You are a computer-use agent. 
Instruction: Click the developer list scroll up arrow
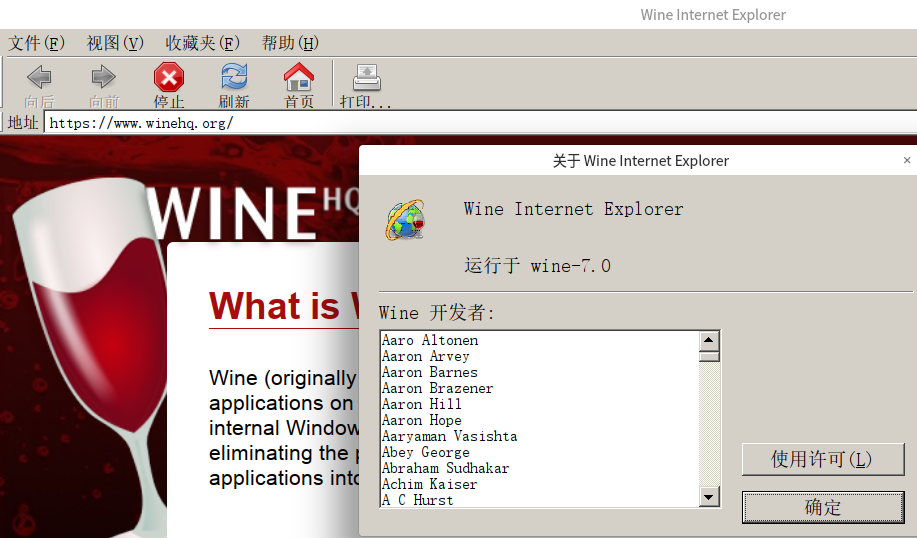point(709,340)
